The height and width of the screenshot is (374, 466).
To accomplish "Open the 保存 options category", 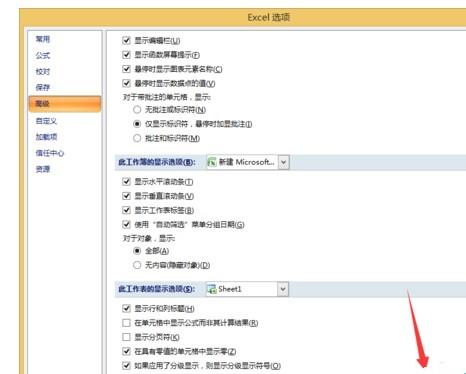I will coord(43,88).
